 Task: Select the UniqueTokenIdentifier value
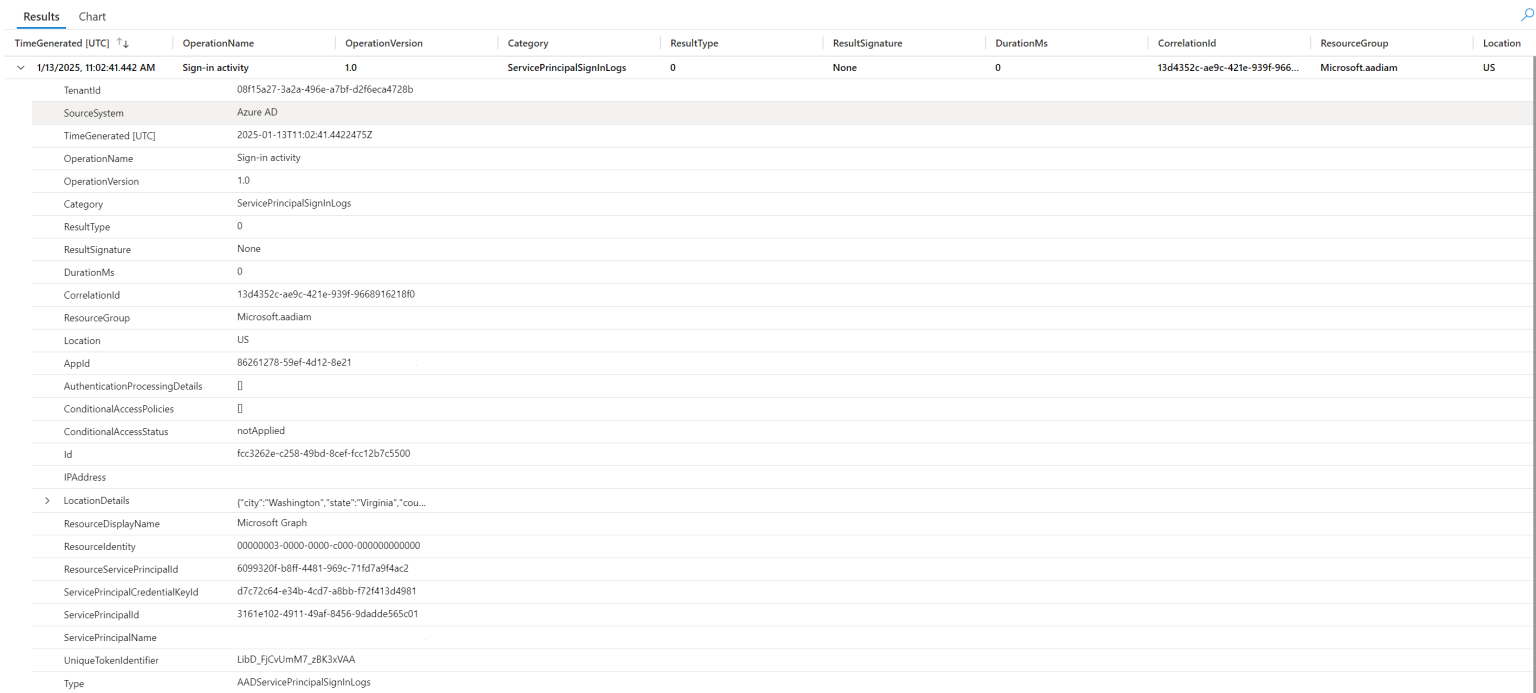(296, 660)
